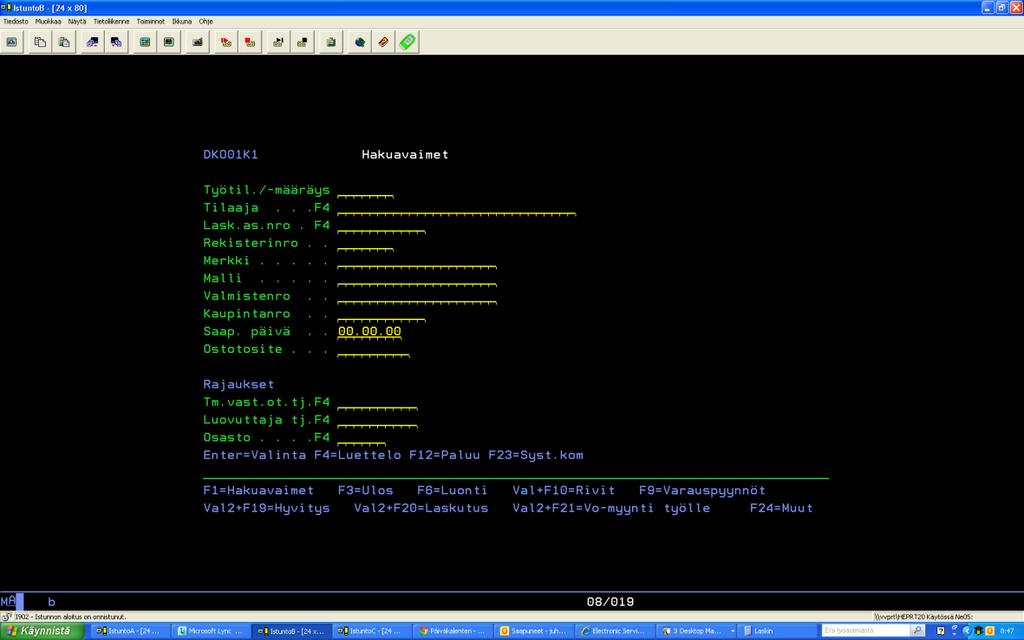Click the F24=Muut function key text

click(781, 508)
